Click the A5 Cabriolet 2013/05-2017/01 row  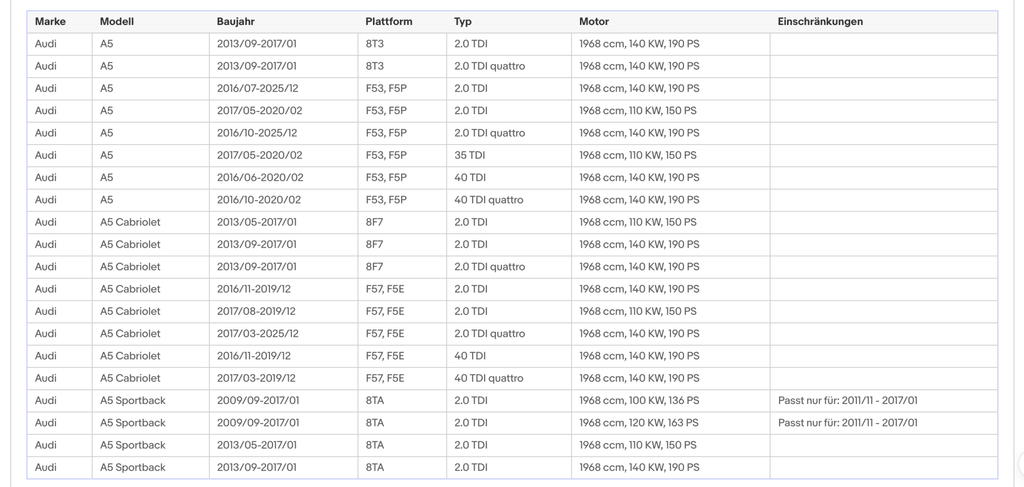point(512,222)
